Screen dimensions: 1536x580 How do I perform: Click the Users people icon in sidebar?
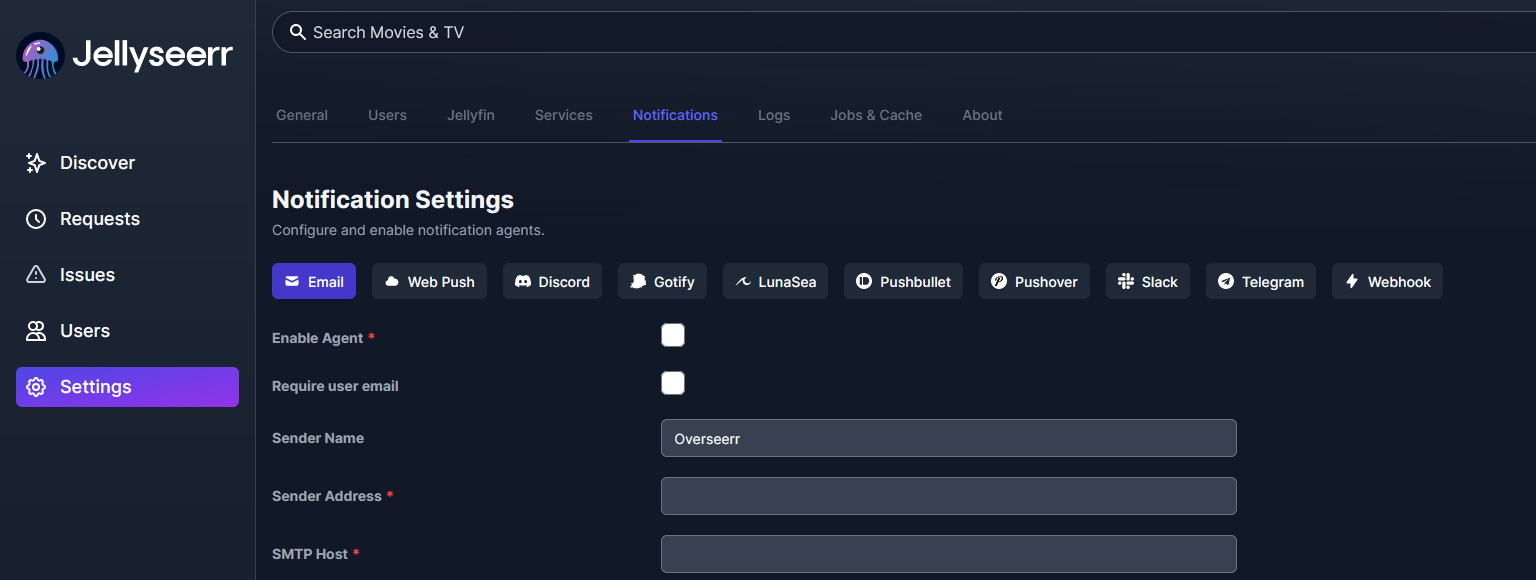click(x=36, y=331)
